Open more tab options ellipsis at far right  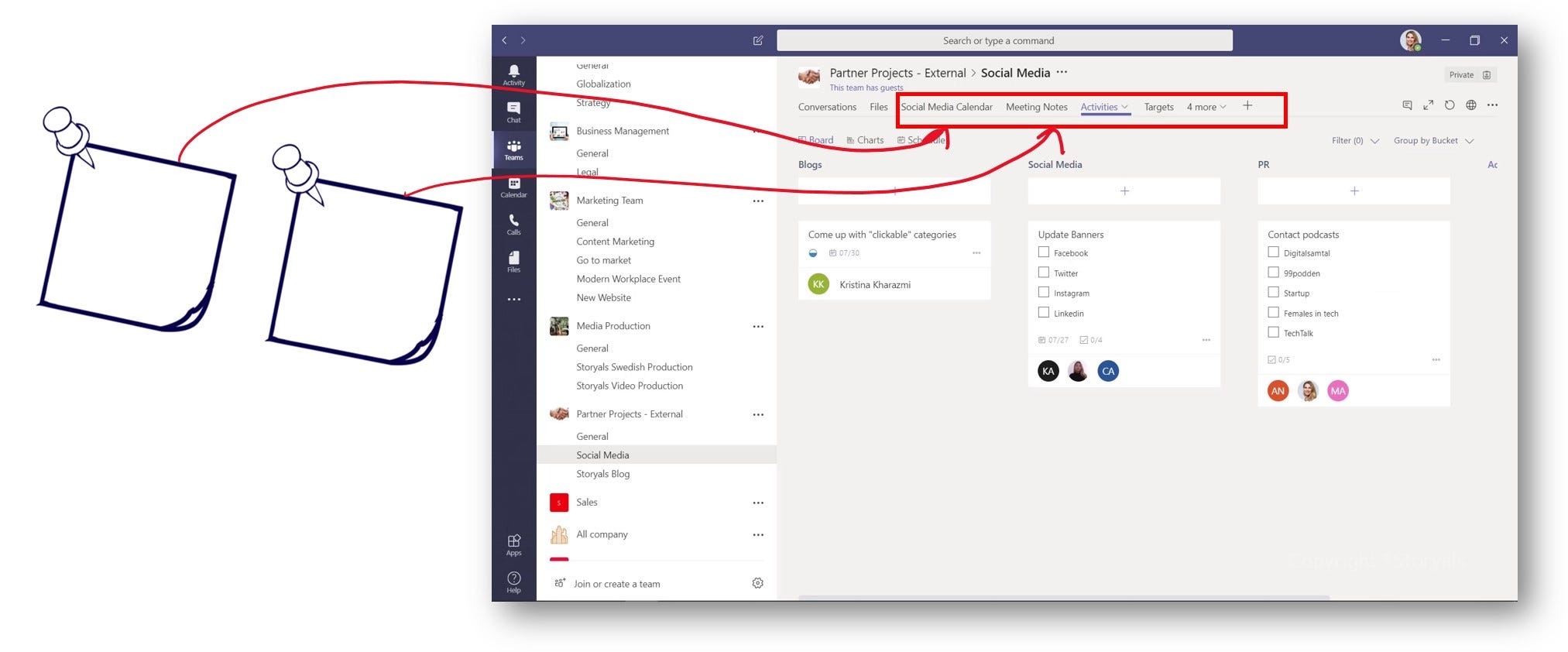[1492, 105]
